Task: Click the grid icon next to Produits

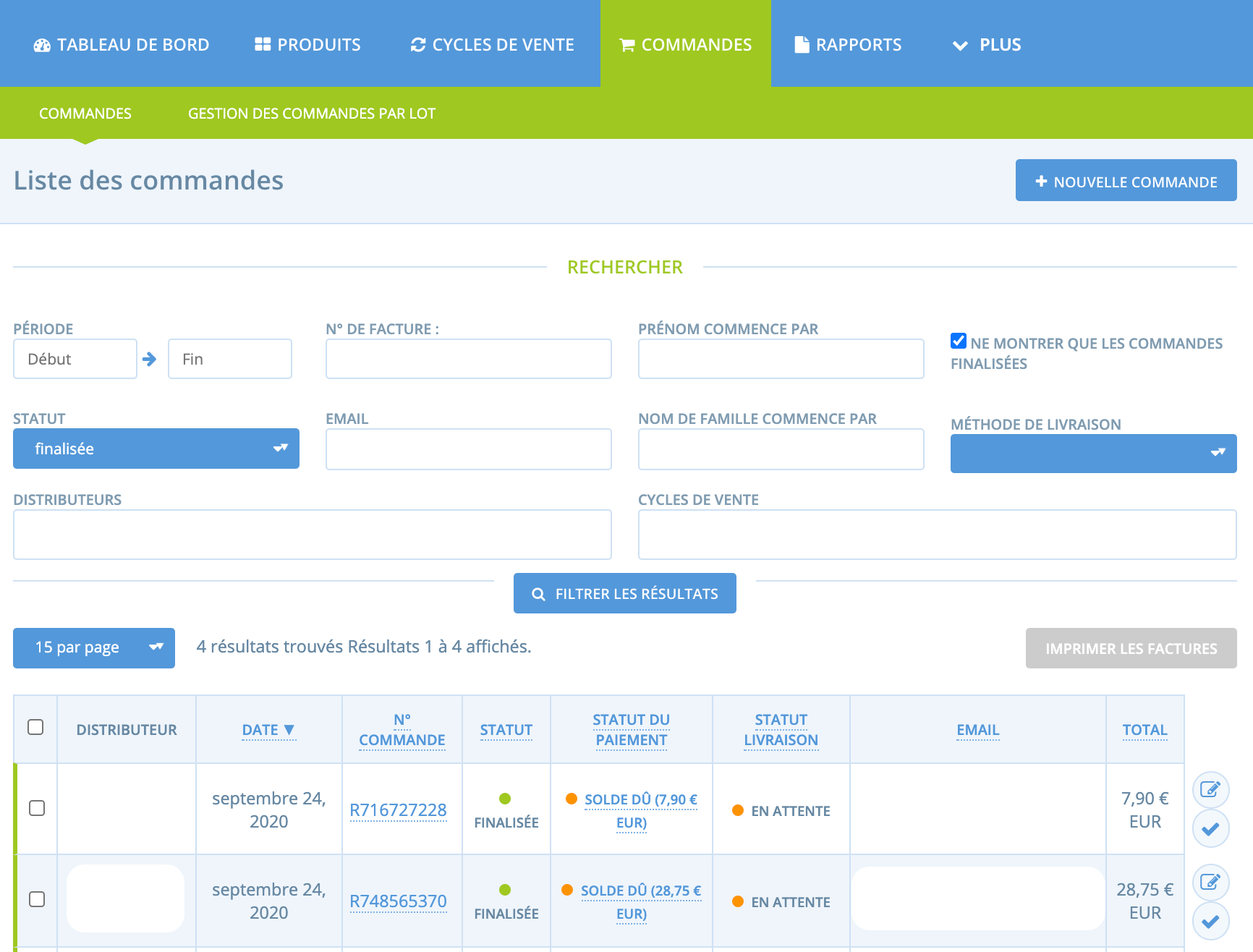Action: (x=263, y=44)
